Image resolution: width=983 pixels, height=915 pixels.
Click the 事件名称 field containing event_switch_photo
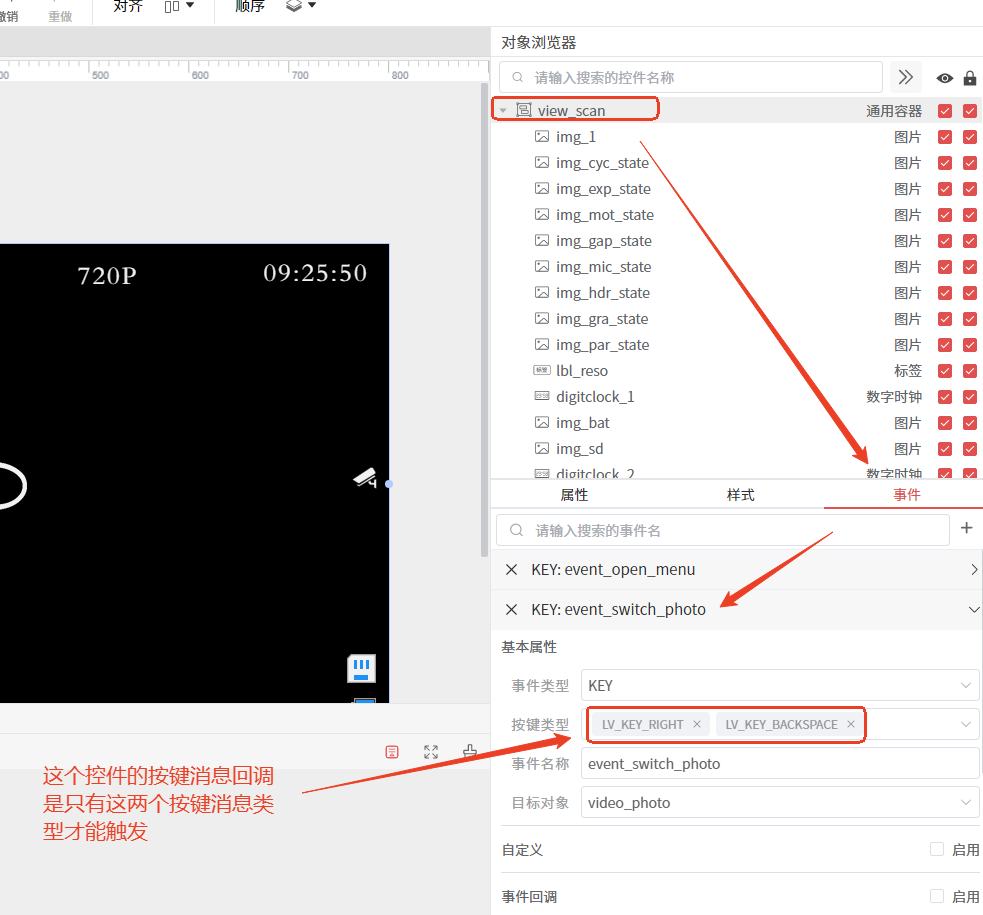click(780, 763)
